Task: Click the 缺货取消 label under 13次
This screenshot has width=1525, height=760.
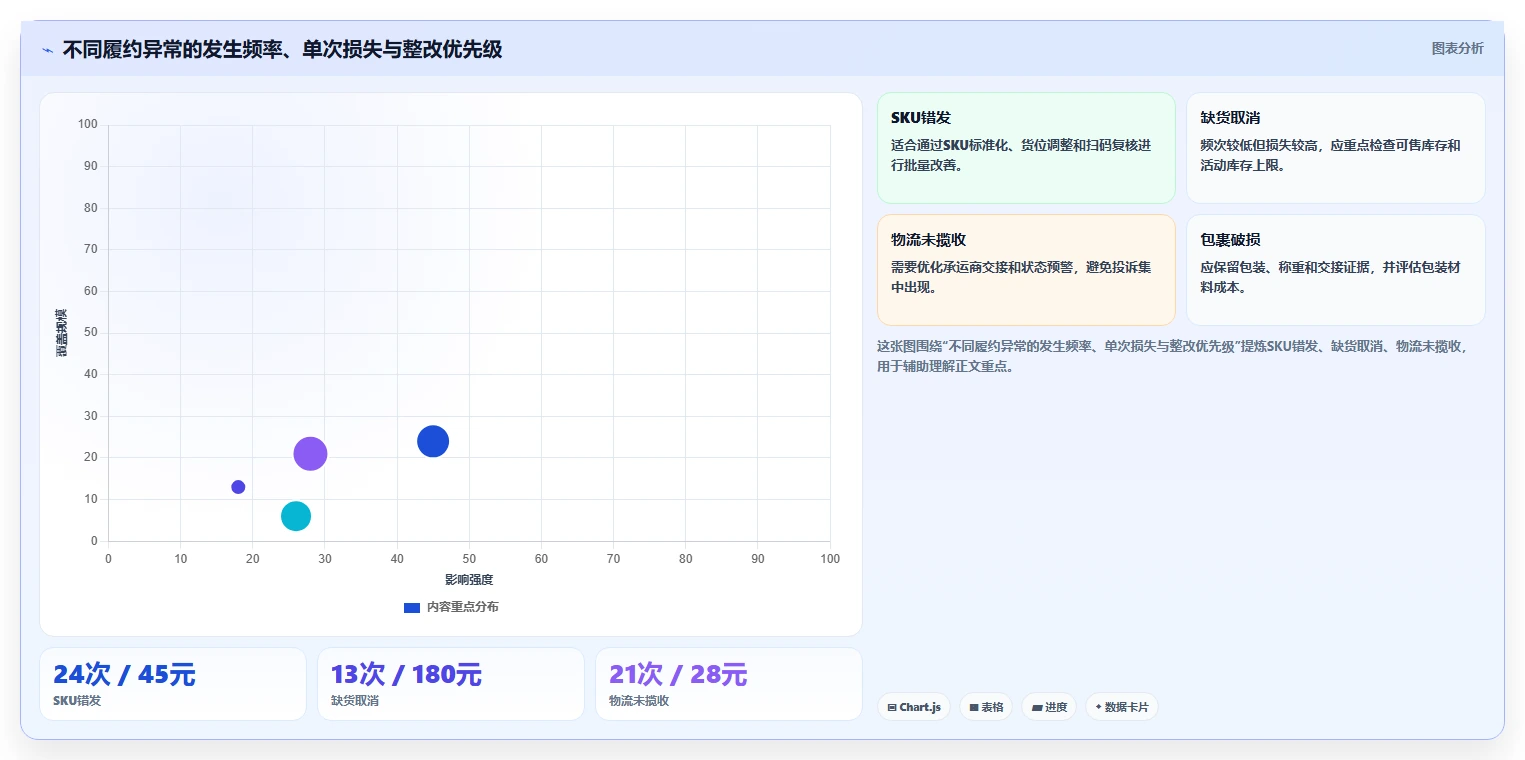Action: (x=355, y=701)
